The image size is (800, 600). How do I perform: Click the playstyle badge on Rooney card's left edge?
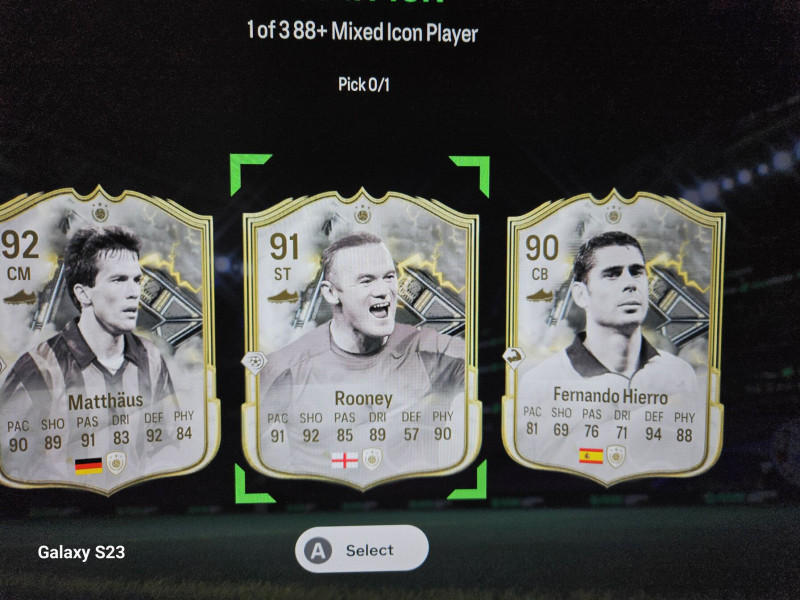(254, 362)
